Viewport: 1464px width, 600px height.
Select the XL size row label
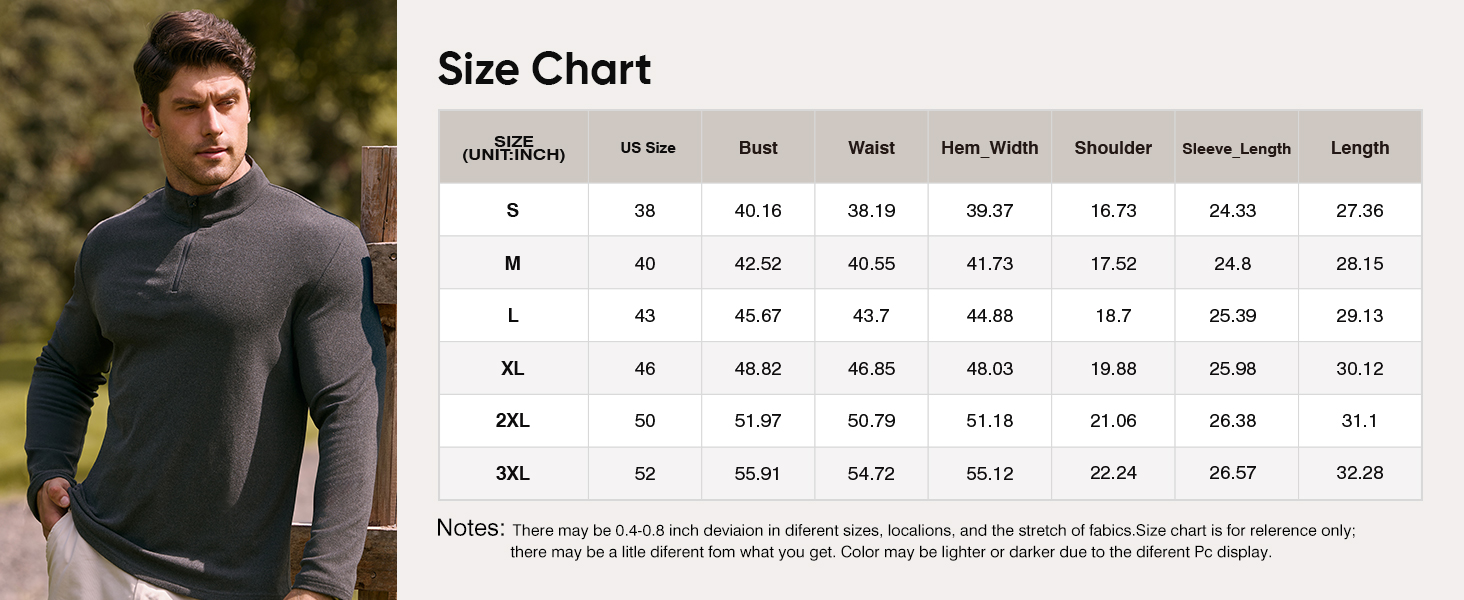pos(513,369)
